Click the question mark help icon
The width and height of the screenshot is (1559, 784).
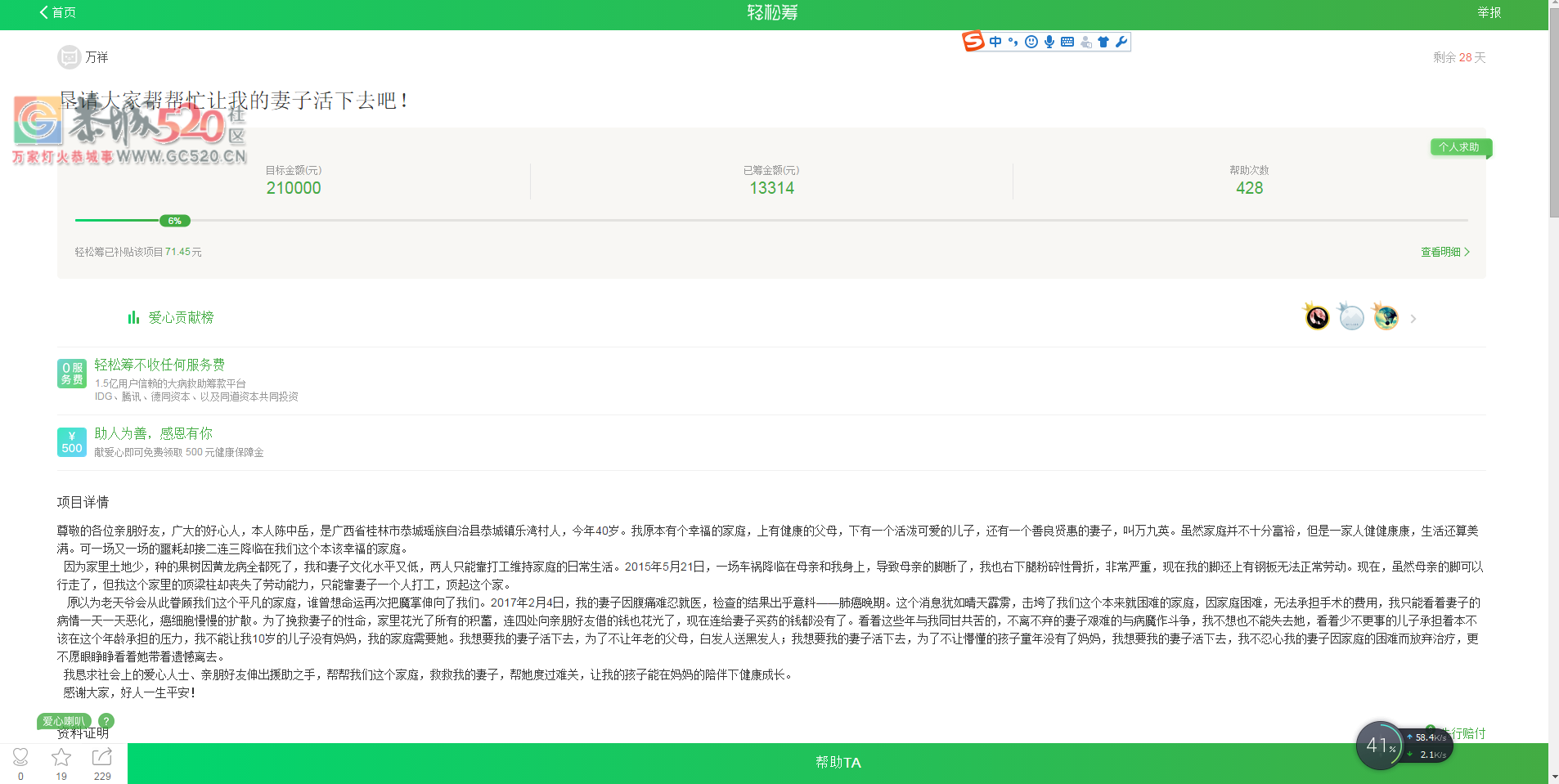click(x=106, y=721)
